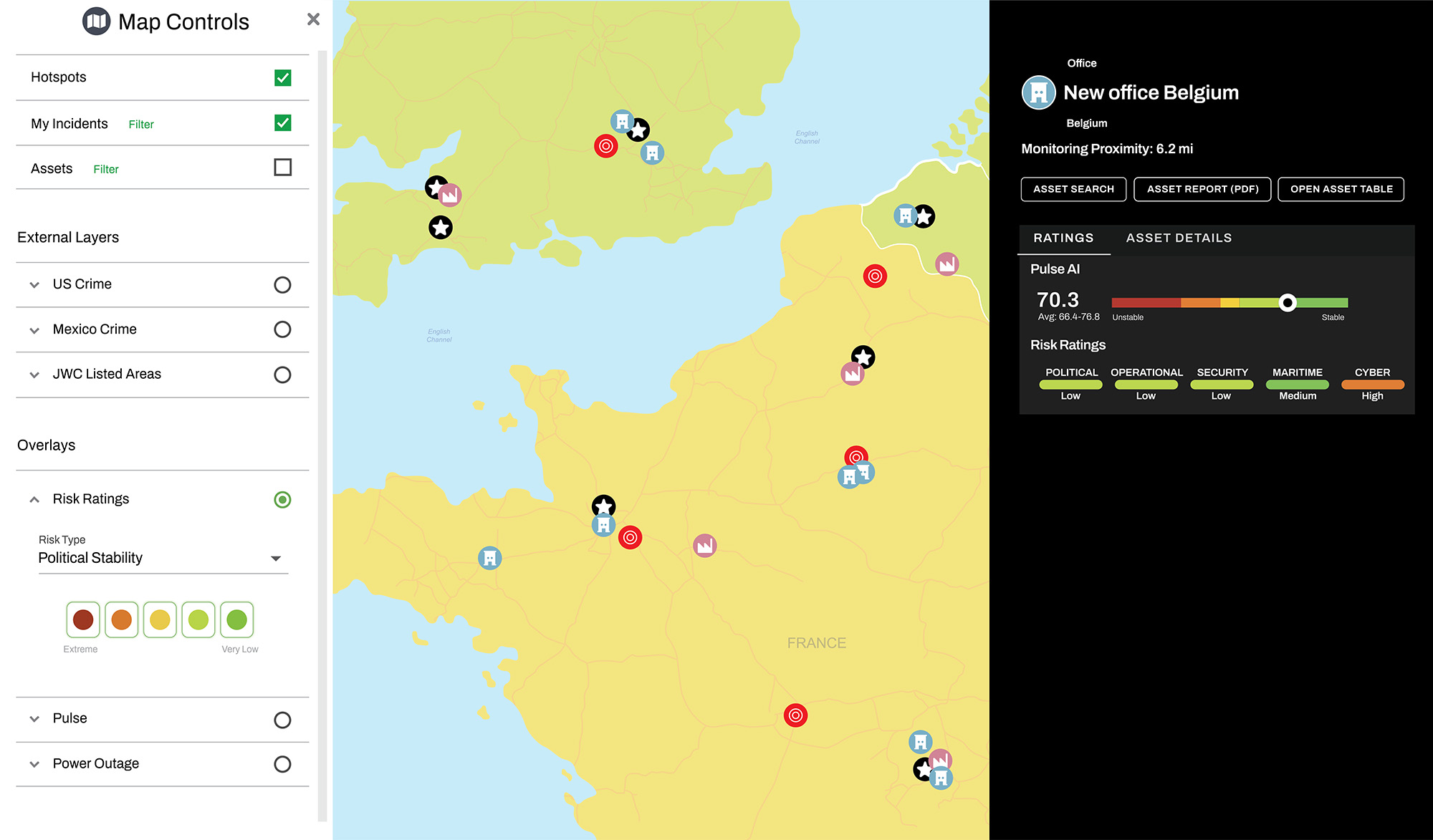Click the office building marker in western Brittany
Screen dimensions: 1433x840
pos(490,558)
